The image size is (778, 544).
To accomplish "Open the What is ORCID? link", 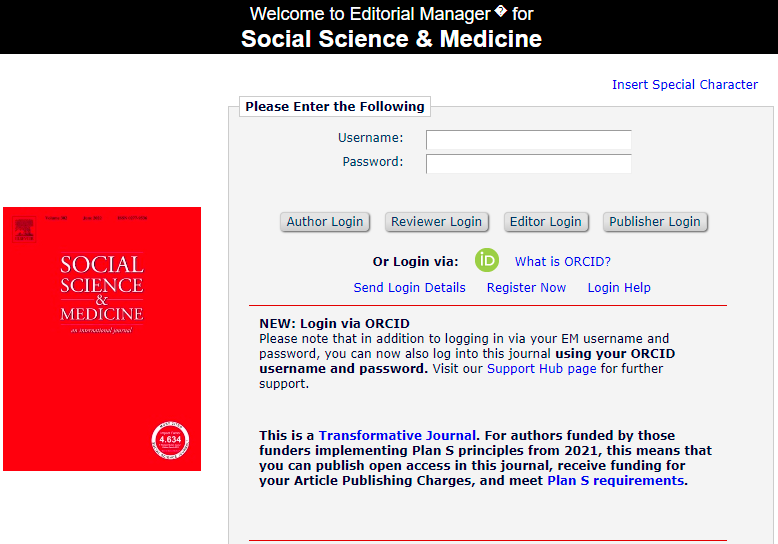I will pos(562,262).
